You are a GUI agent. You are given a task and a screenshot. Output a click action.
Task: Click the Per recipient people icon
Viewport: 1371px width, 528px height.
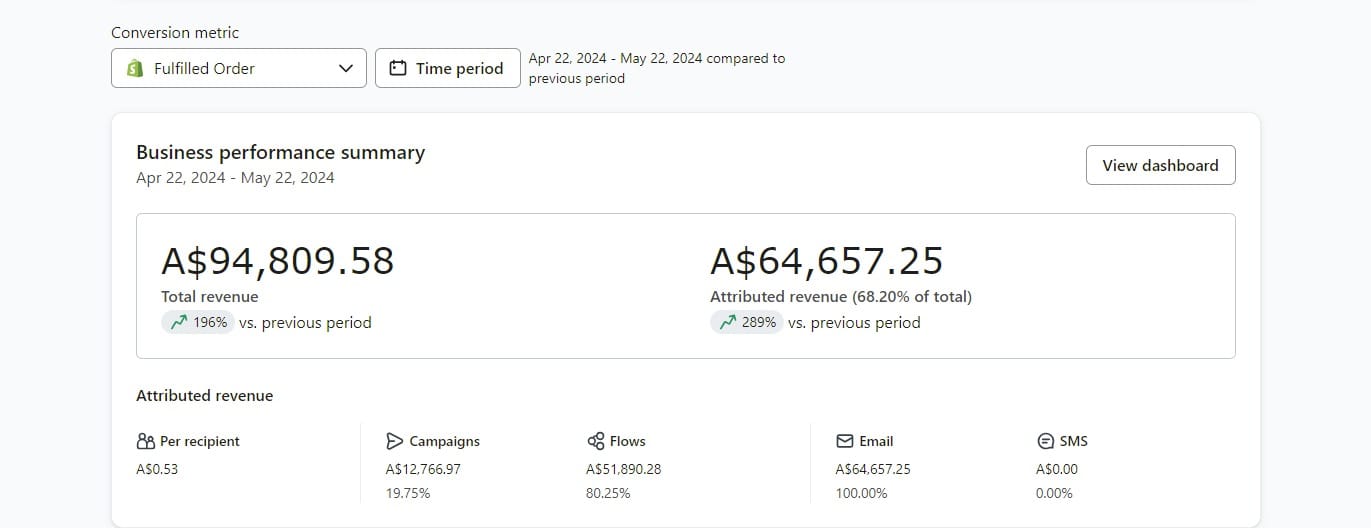click(145, 441)
